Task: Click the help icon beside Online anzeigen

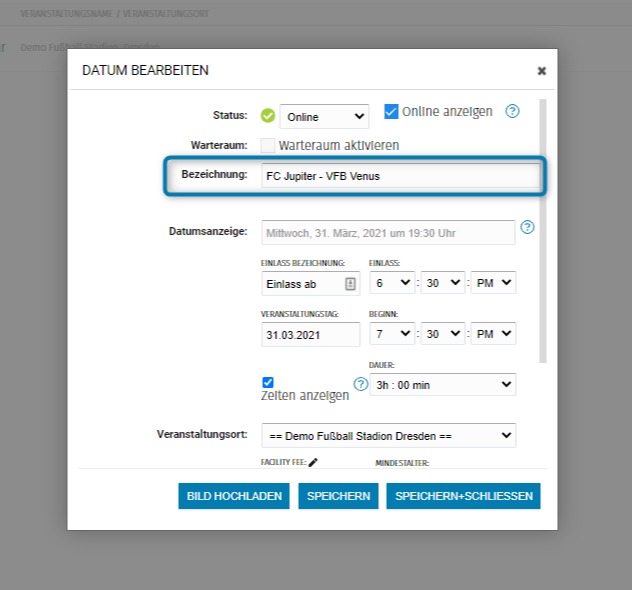Action: [x=513, y=111]
